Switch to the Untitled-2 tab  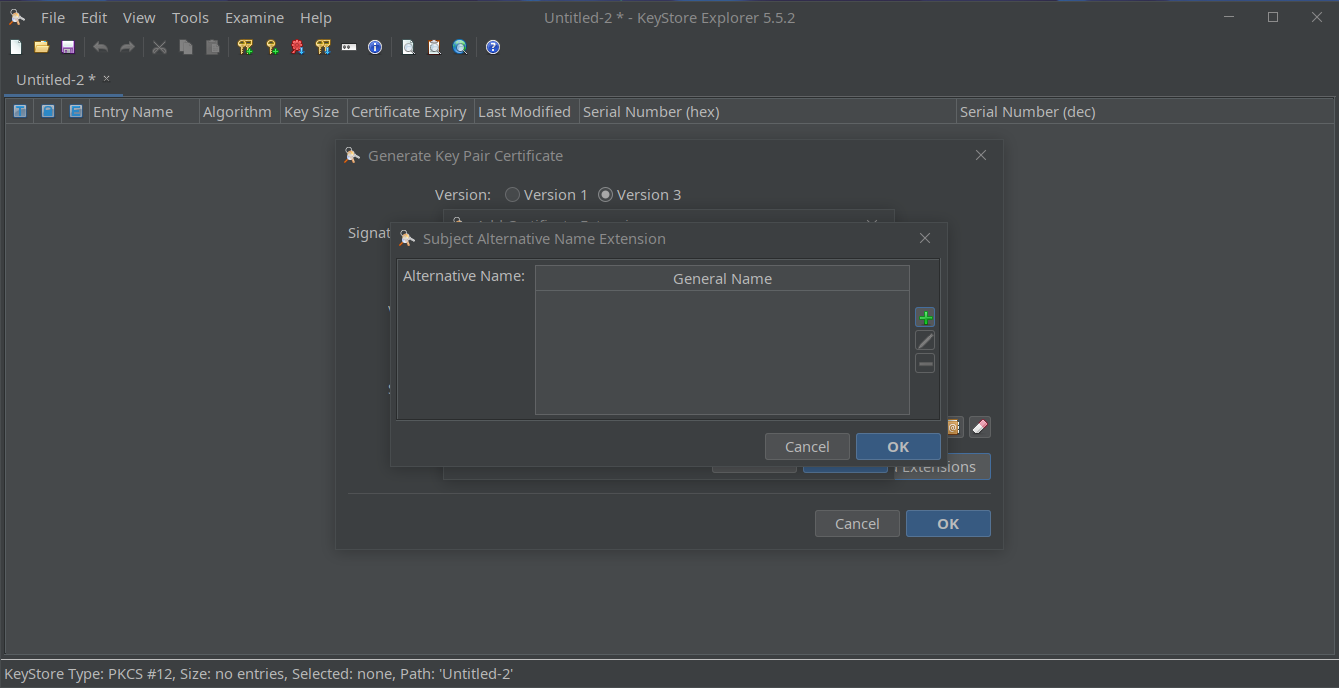point(56,79)
